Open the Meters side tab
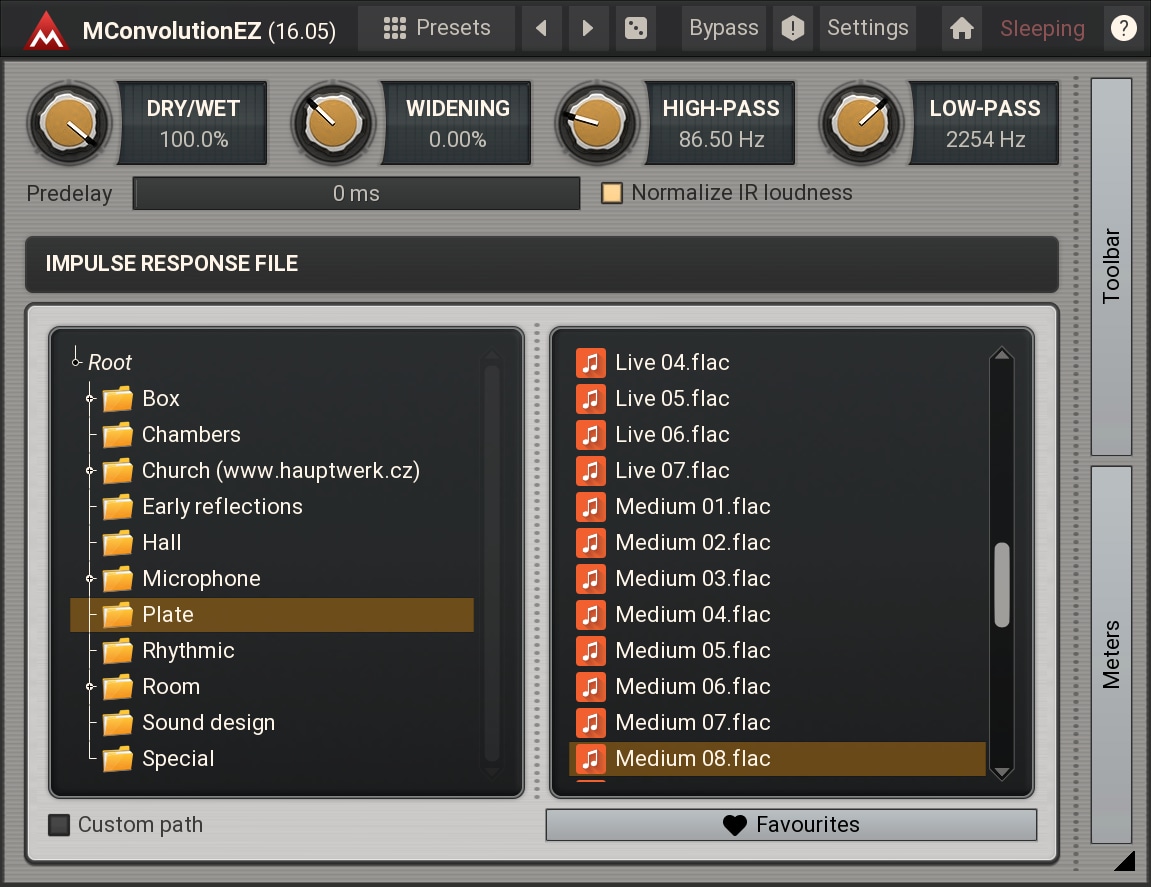Screen dimensions: 1151x887 [1111, 654]
